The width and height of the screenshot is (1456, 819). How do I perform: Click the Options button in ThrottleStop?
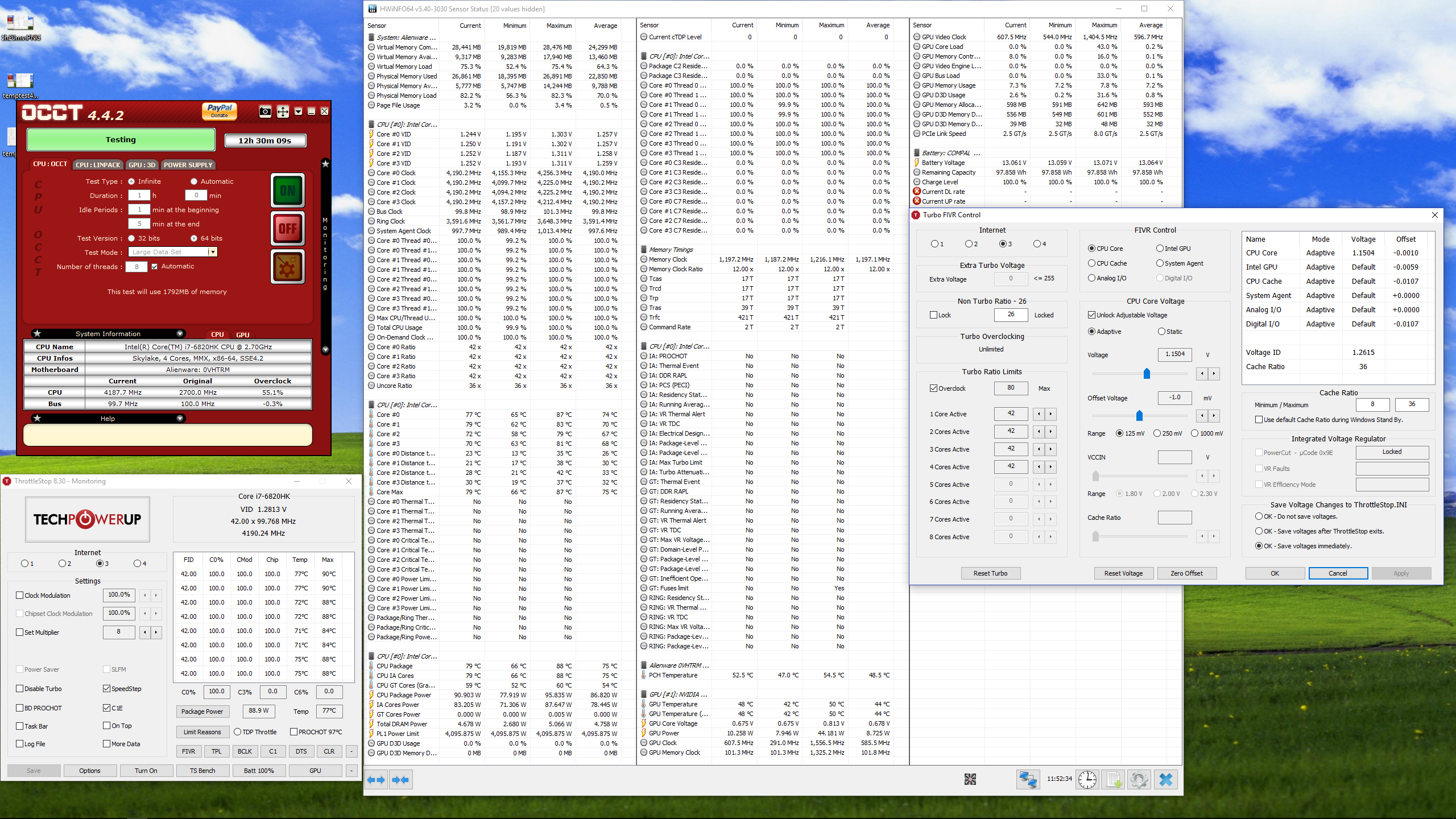90,771
